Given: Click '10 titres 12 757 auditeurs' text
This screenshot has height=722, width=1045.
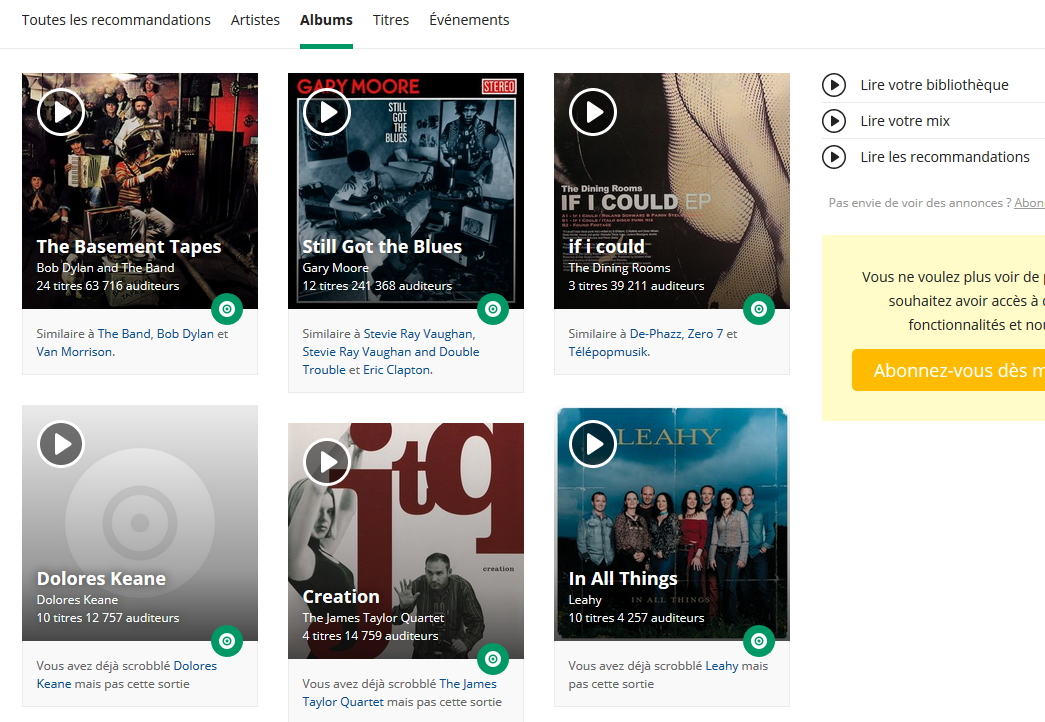Looking at the screenshot, I should pos(108,618).
